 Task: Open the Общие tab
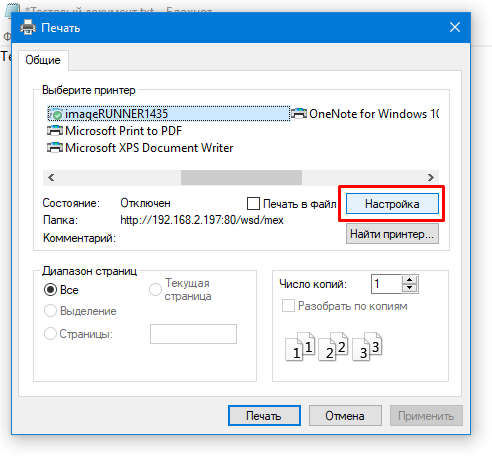(43, 60)
